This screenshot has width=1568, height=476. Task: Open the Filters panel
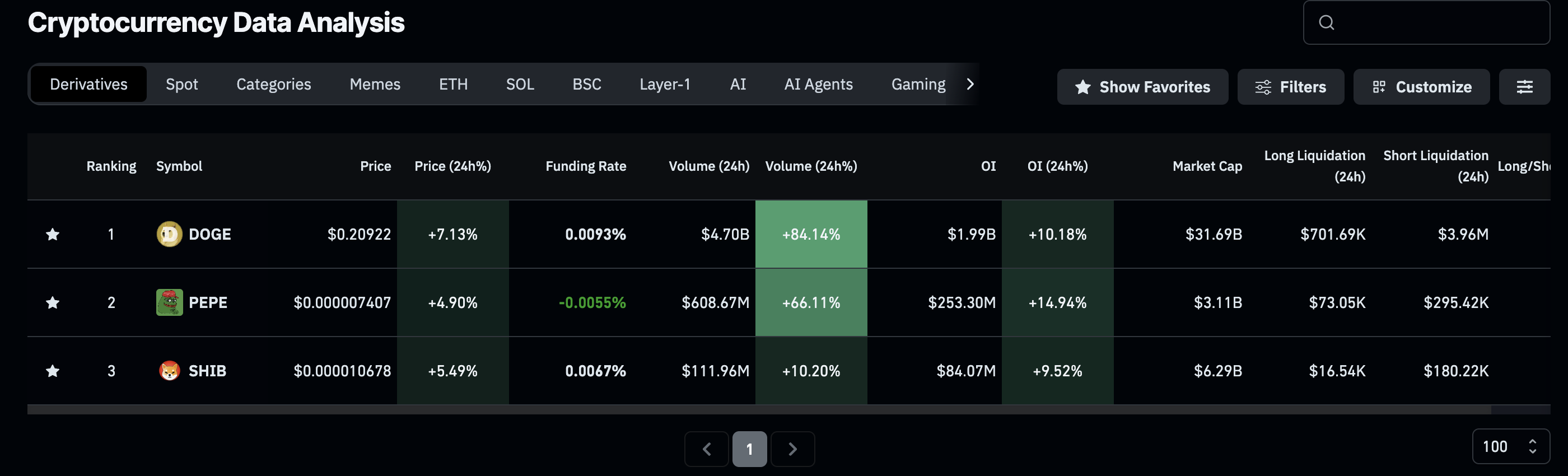[1290, 87]
